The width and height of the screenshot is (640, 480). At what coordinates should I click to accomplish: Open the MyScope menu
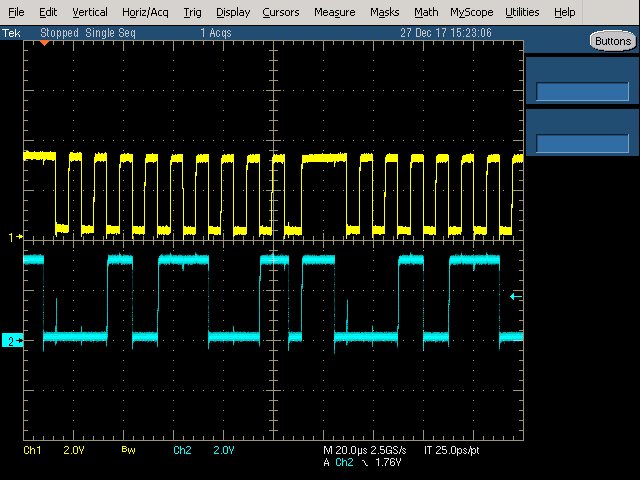pos(471,12)
